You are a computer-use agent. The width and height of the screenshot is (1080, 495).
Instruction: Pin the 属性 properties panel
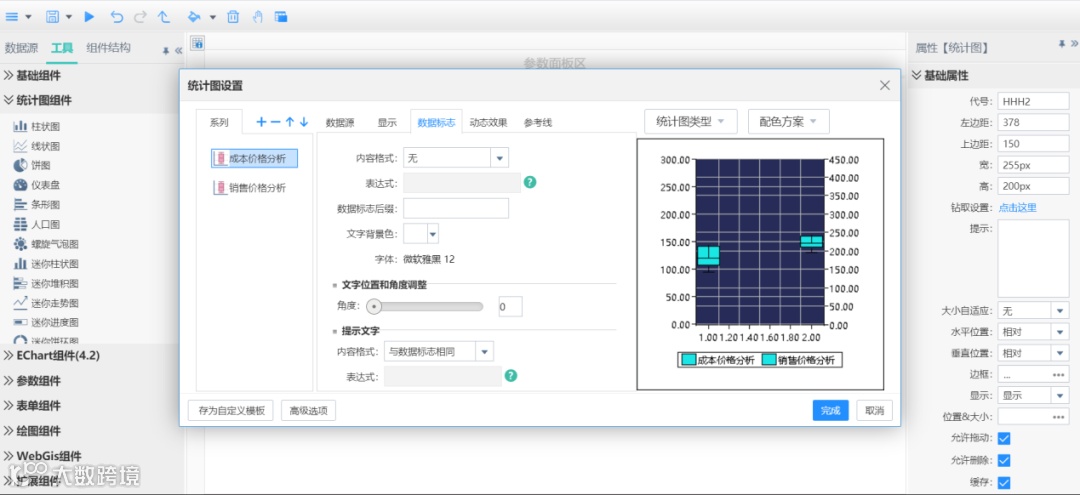[x=1061, y=43]
